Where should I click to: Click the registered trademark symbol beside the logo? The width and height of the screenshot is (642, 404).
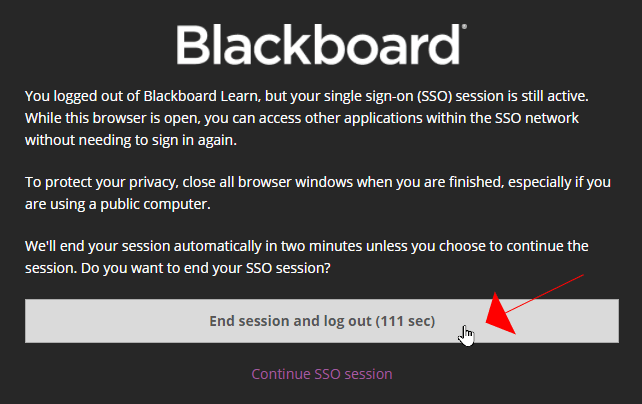pos(462,30)
